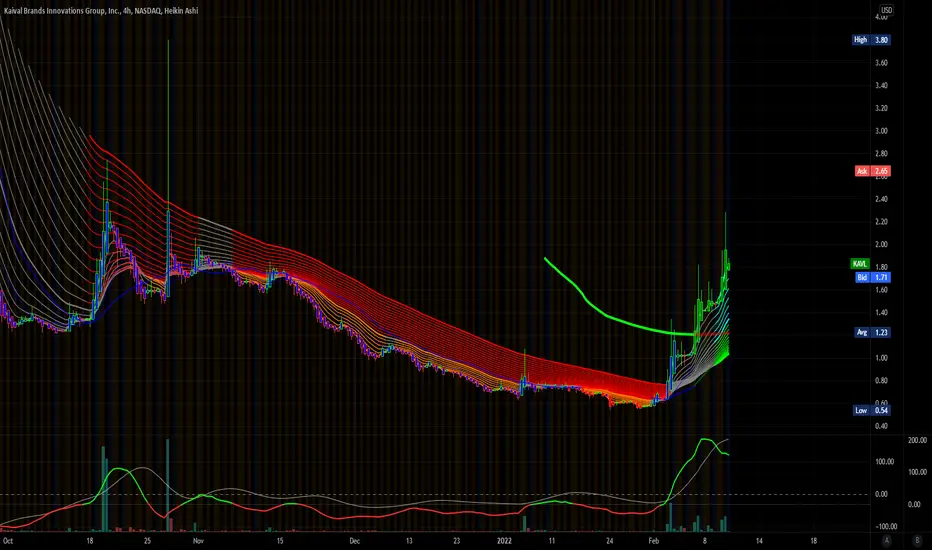The width and height of the screenshot is (932, 550).
Task: Select the Avg 1.23 price label
Action: coord(872,332)
